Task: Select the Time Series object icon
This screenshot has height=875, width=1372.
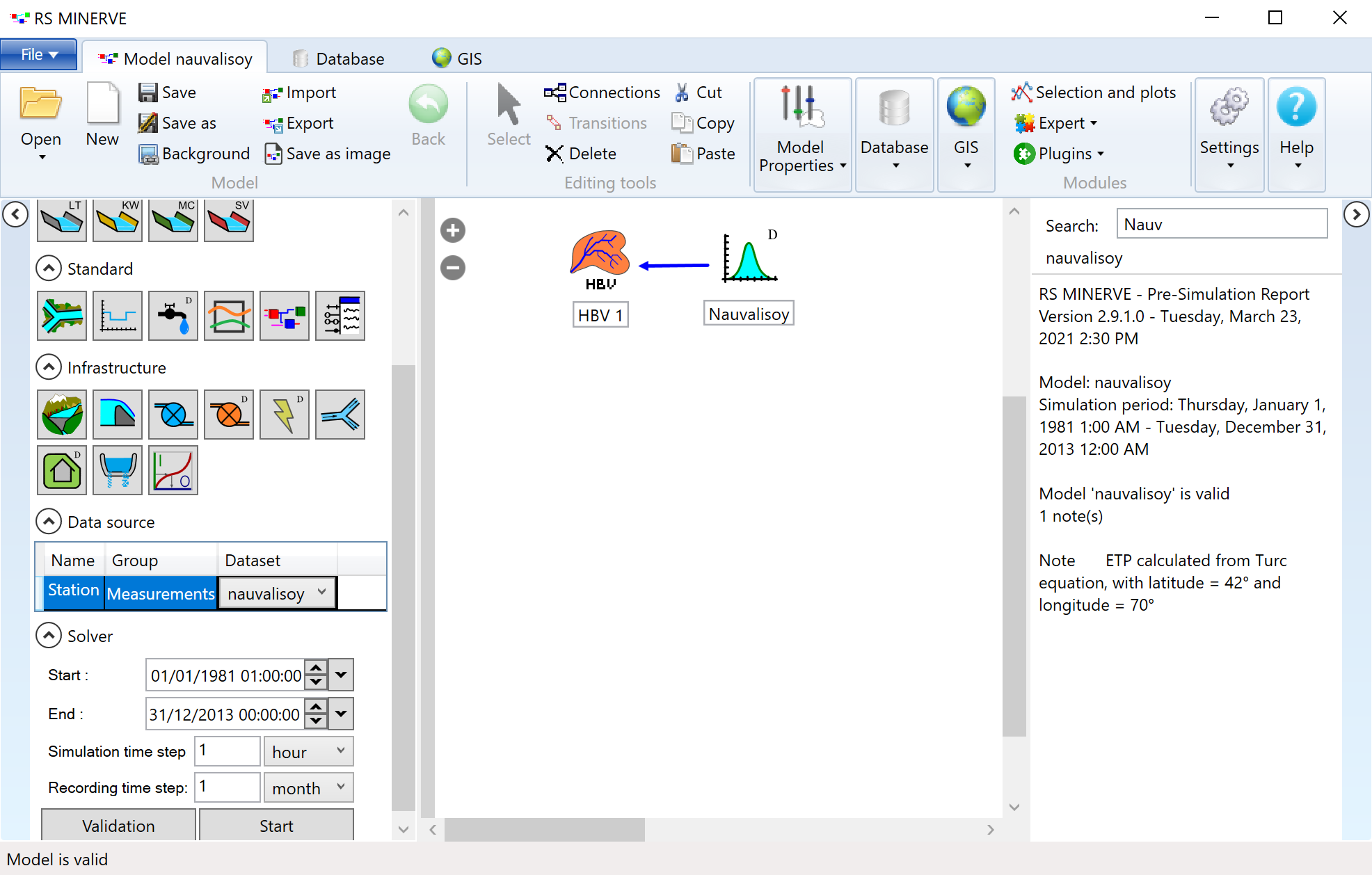Action: coord(118,316)
